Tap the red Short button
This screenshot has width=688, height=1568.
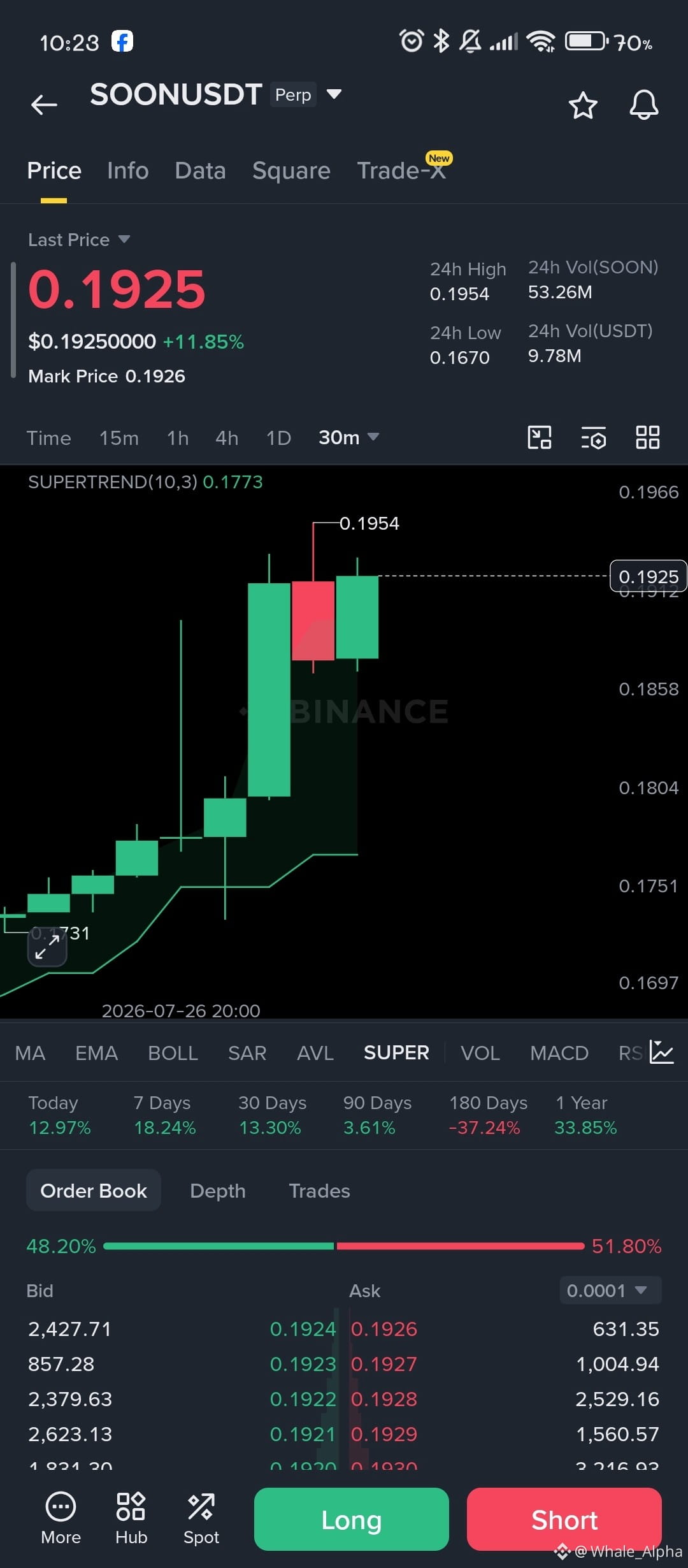pos(564,1520)
